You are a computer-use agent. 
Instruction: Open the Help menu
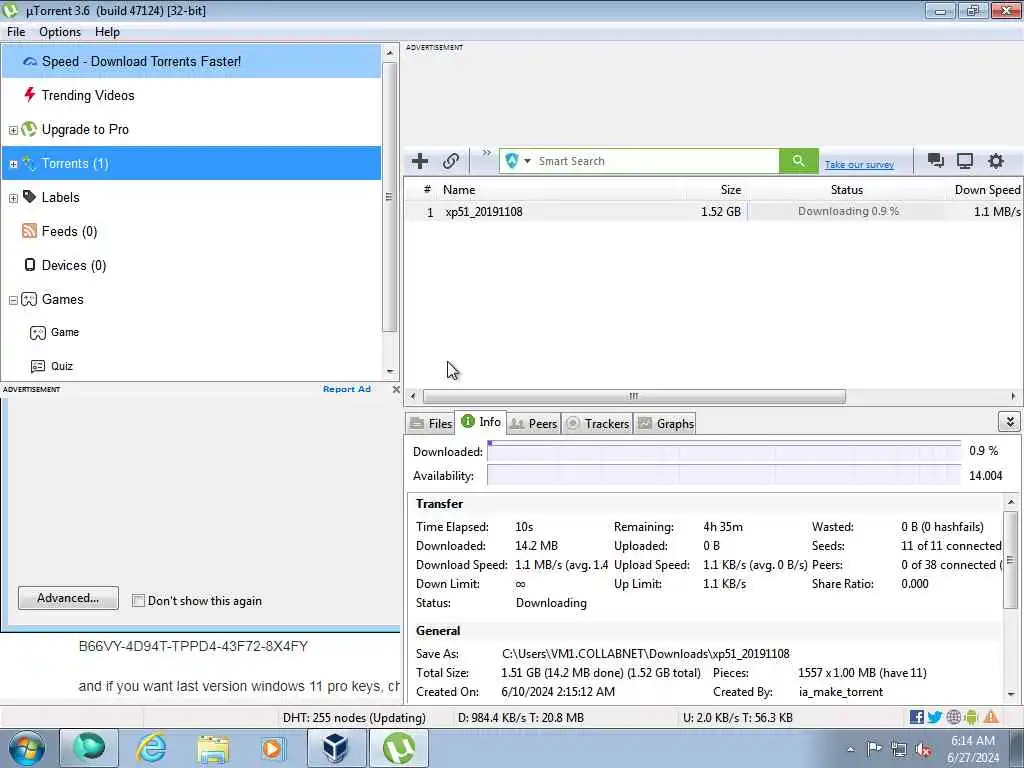tap(107, 32)
